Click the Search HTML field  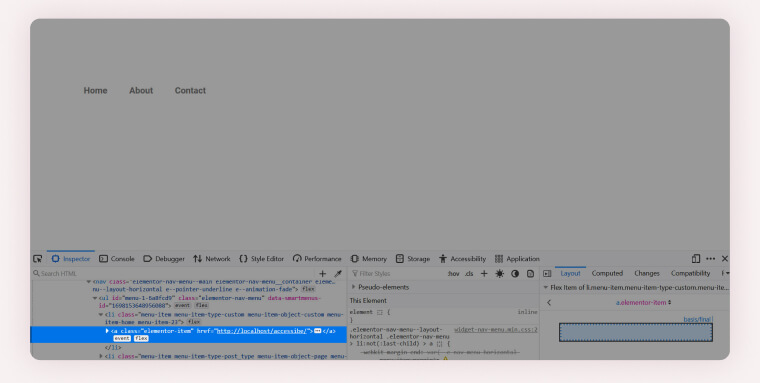(x=173, y=273)
